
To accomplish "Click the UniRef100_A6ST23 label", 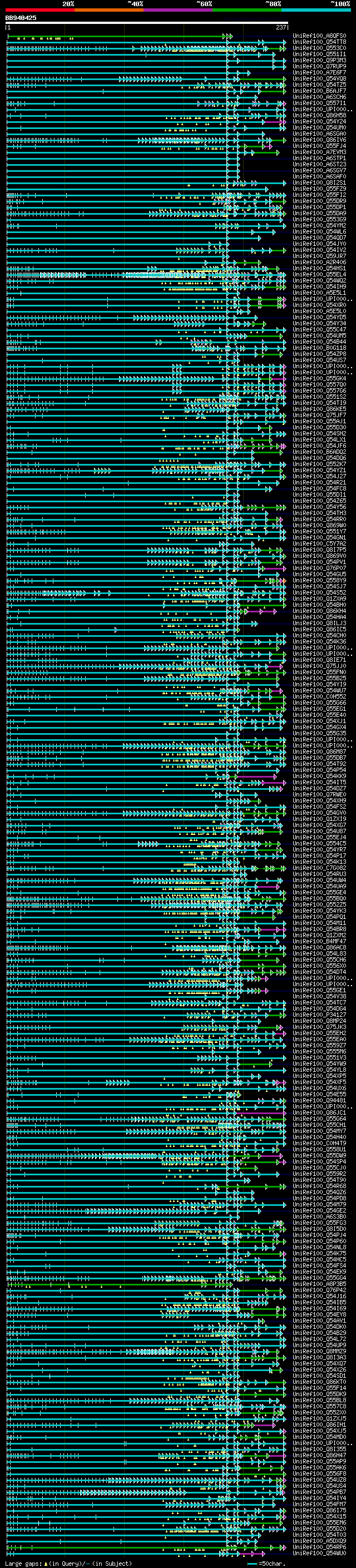I will [319, 164].
